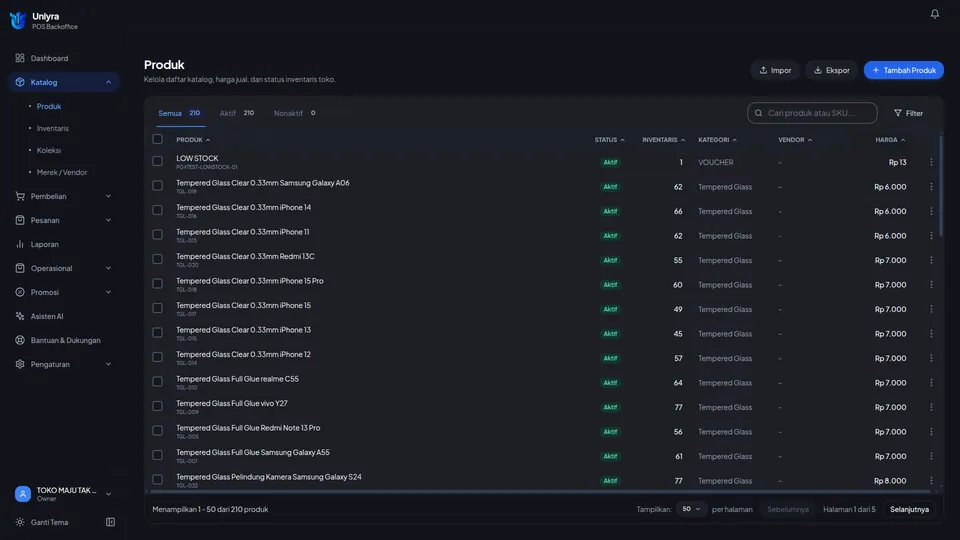Click Filter funnel button
Viewport: 960px width, 540px height.
pos(909,113)
